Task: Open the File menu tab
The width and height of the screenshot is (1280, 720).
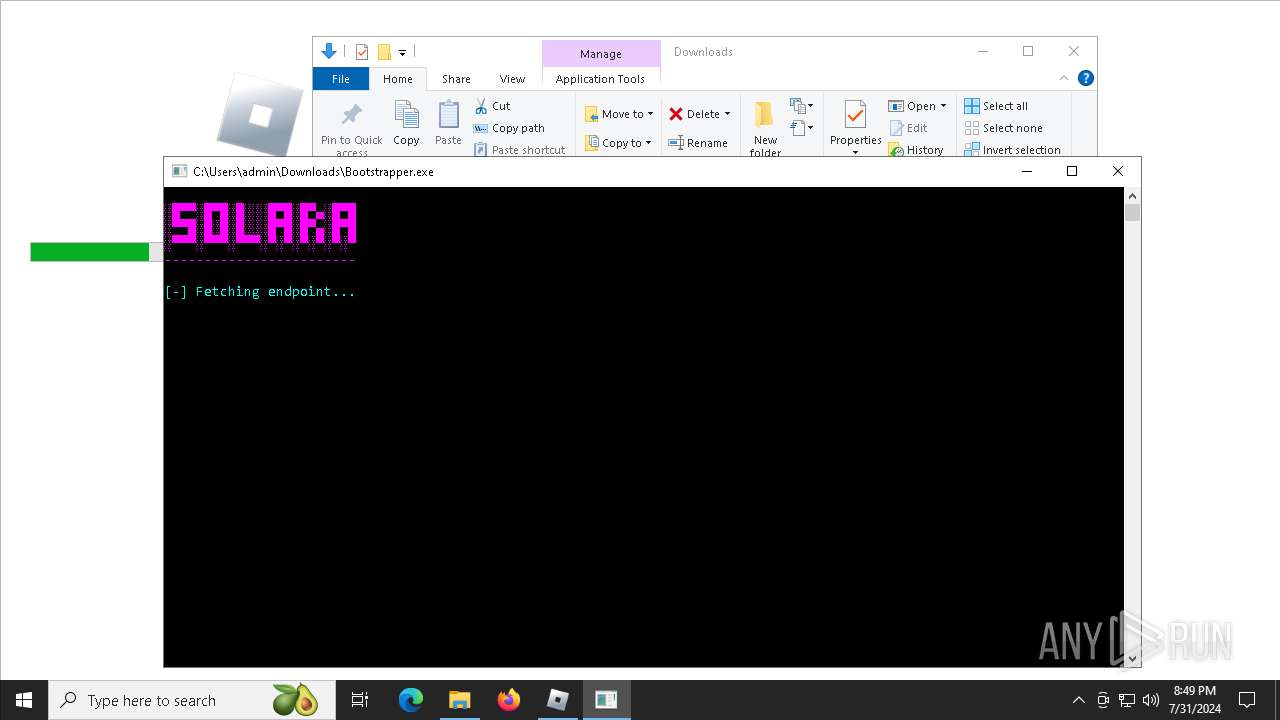Action: (341, 79)
